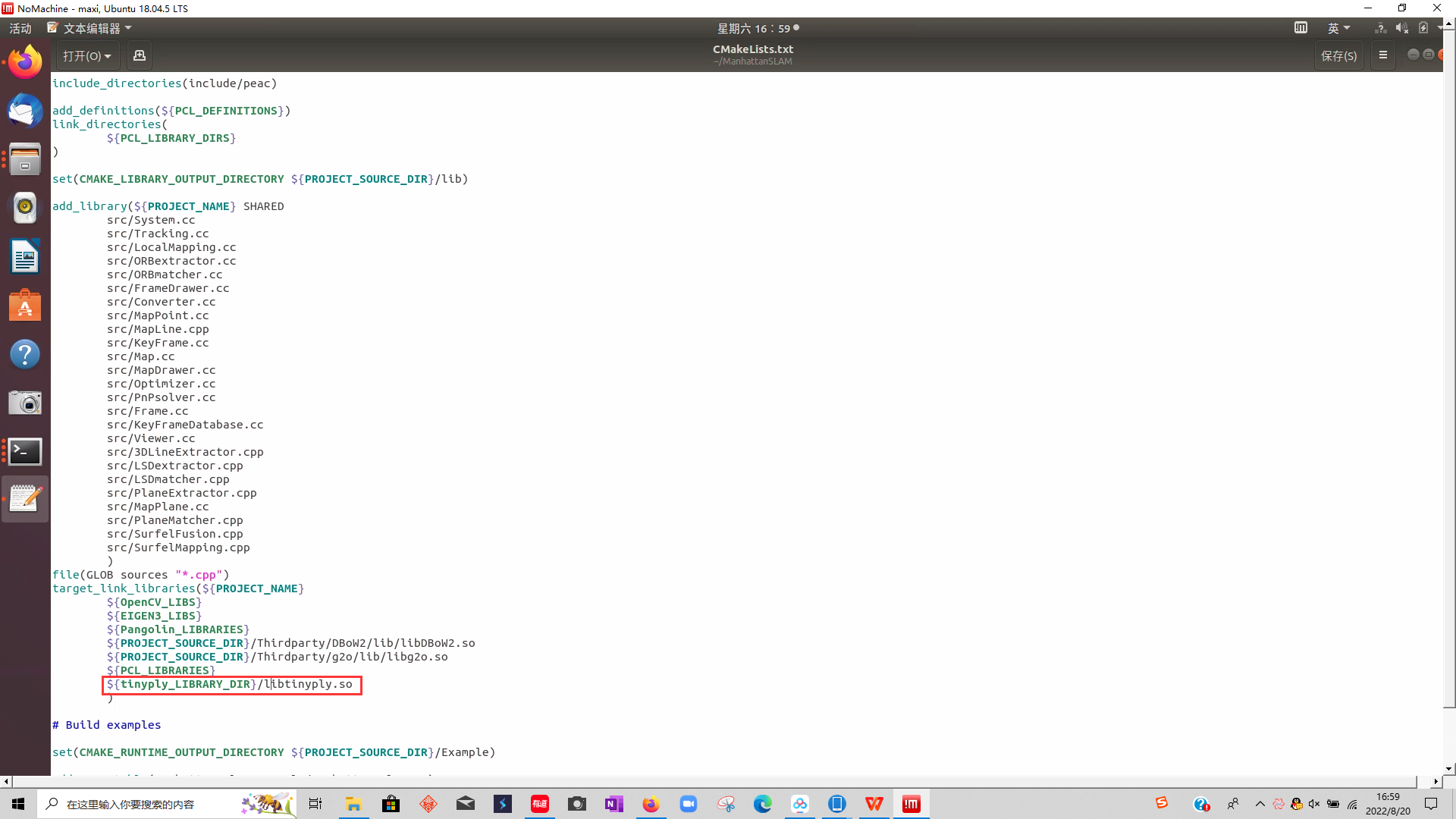This screenshot has width=1456, height=819.
Task: Click the new document icon in header
Action: click(x=140, y=56)
